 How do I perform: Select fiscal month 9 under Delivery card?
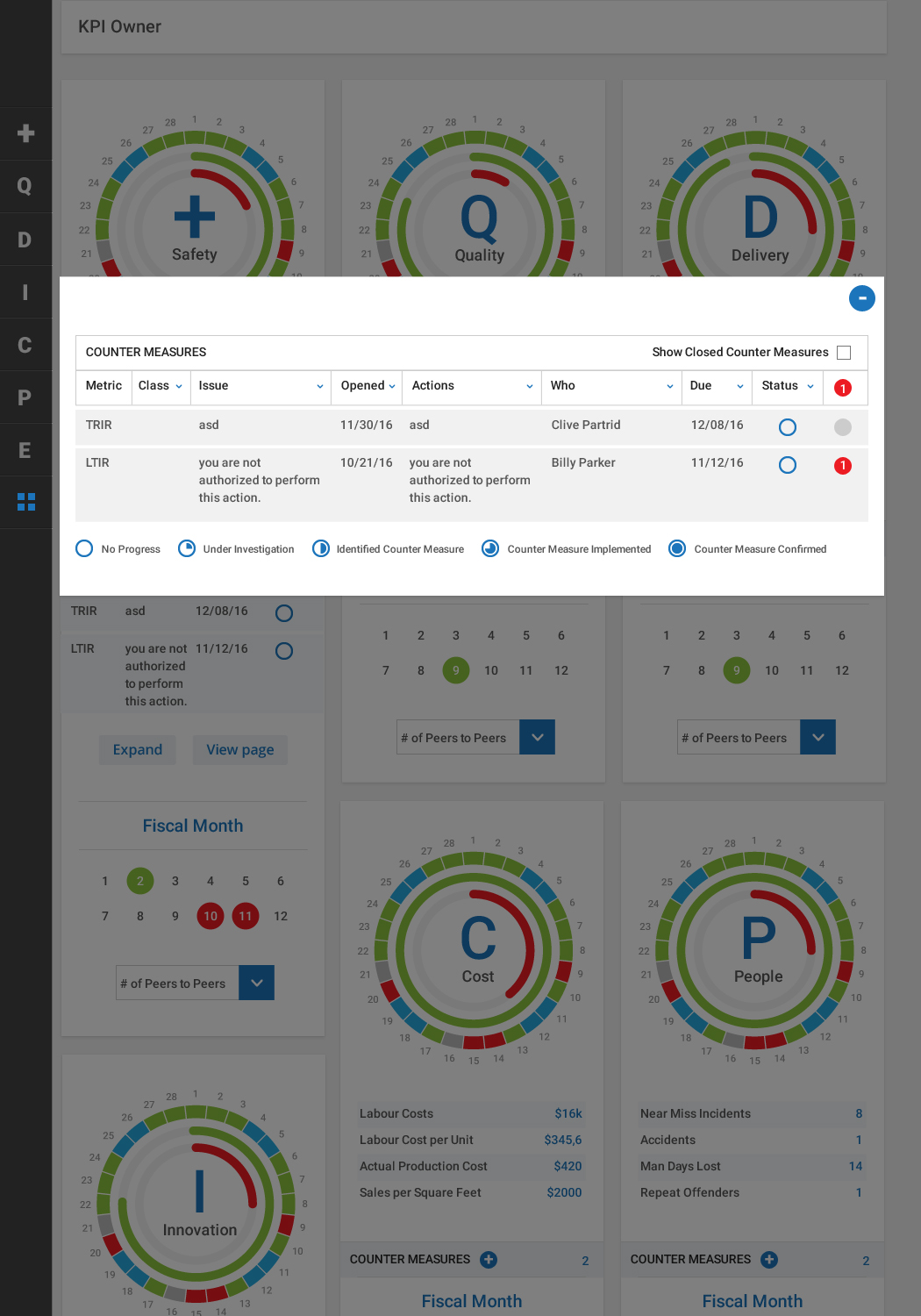[737, 670]
